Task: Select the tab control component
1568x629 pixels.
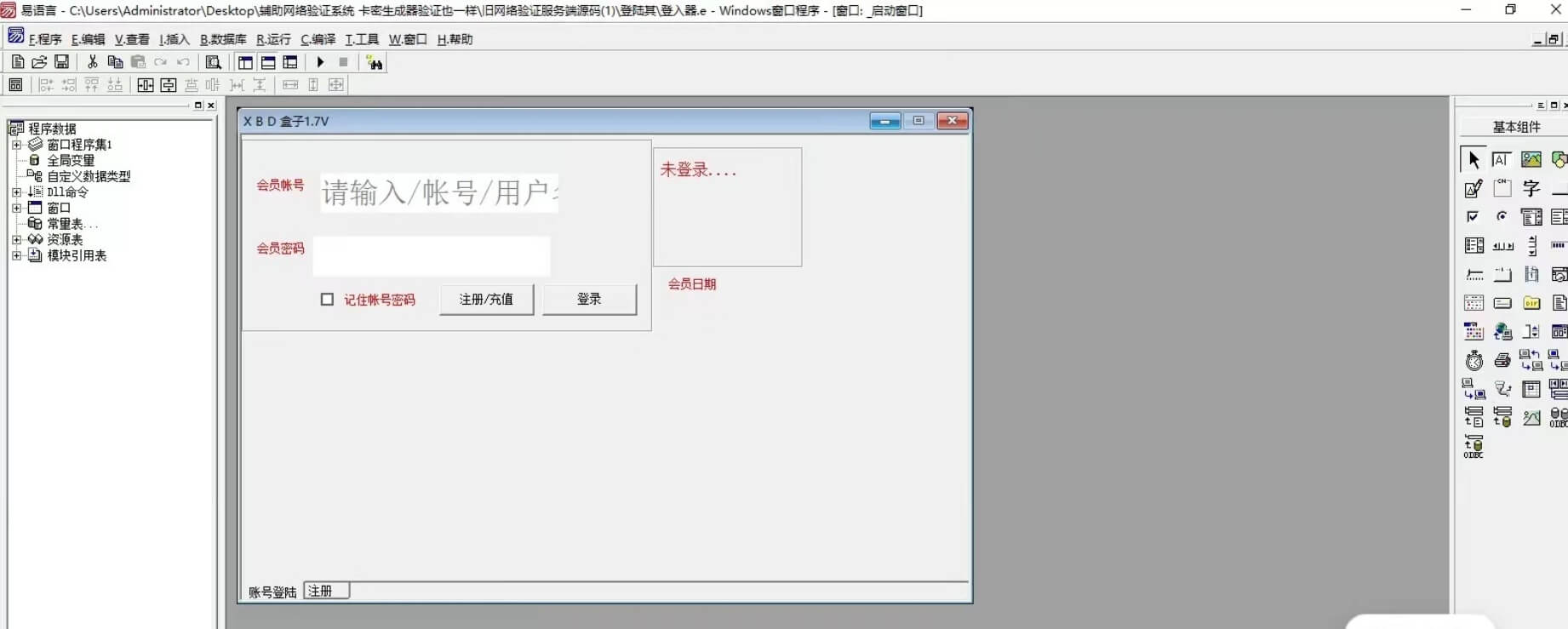Action: point(1502,274)
